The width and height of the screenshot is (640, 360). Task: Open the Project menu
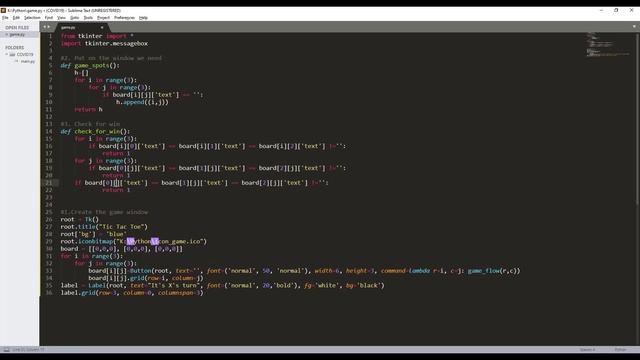click(103, 18)
